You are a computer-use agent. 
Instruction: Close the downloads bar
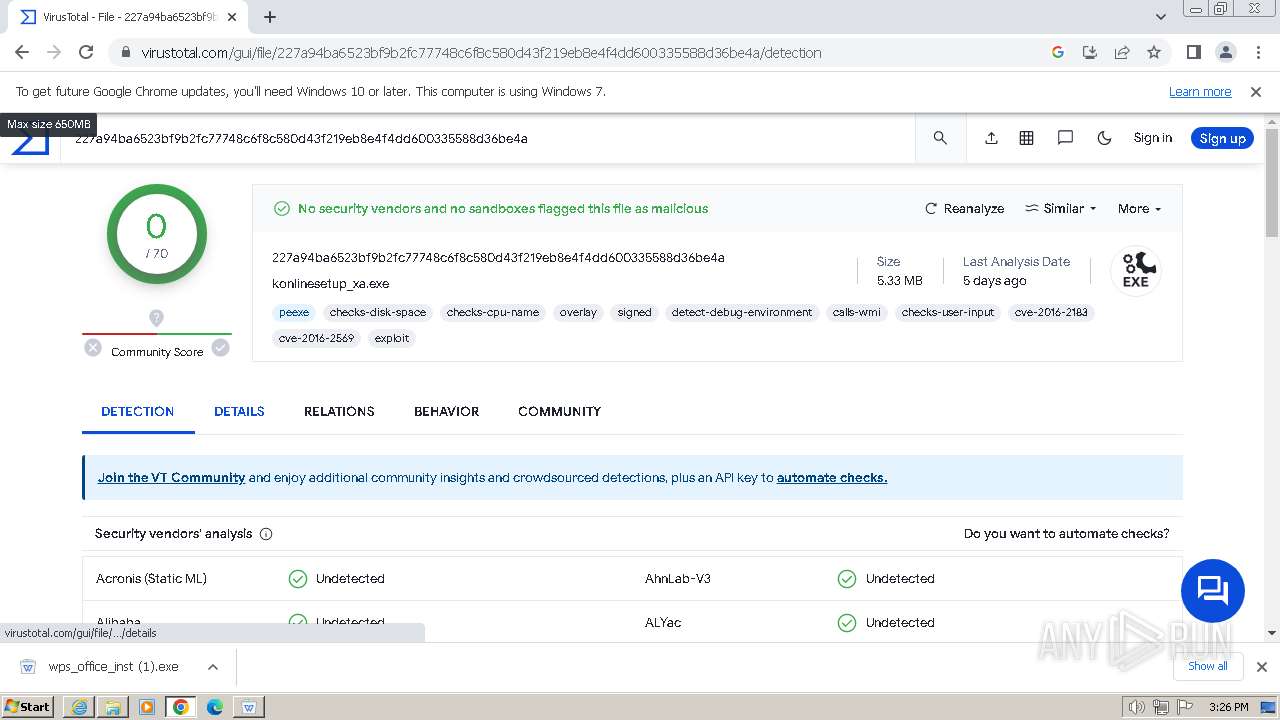click(1262, 666)
